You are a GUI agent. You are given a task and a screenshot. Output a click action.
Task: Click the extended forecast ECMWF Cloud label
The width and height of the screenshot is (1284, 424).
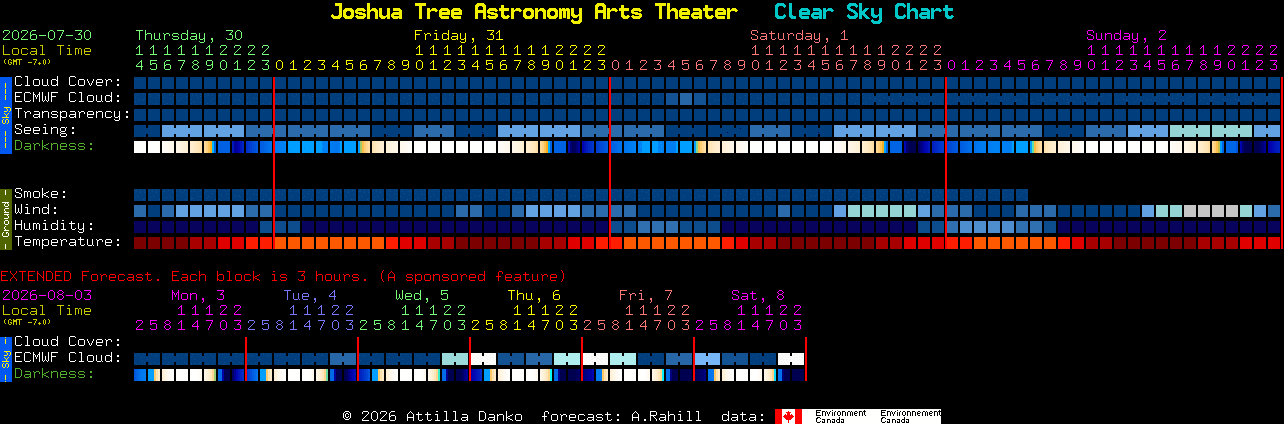(68, 358)
